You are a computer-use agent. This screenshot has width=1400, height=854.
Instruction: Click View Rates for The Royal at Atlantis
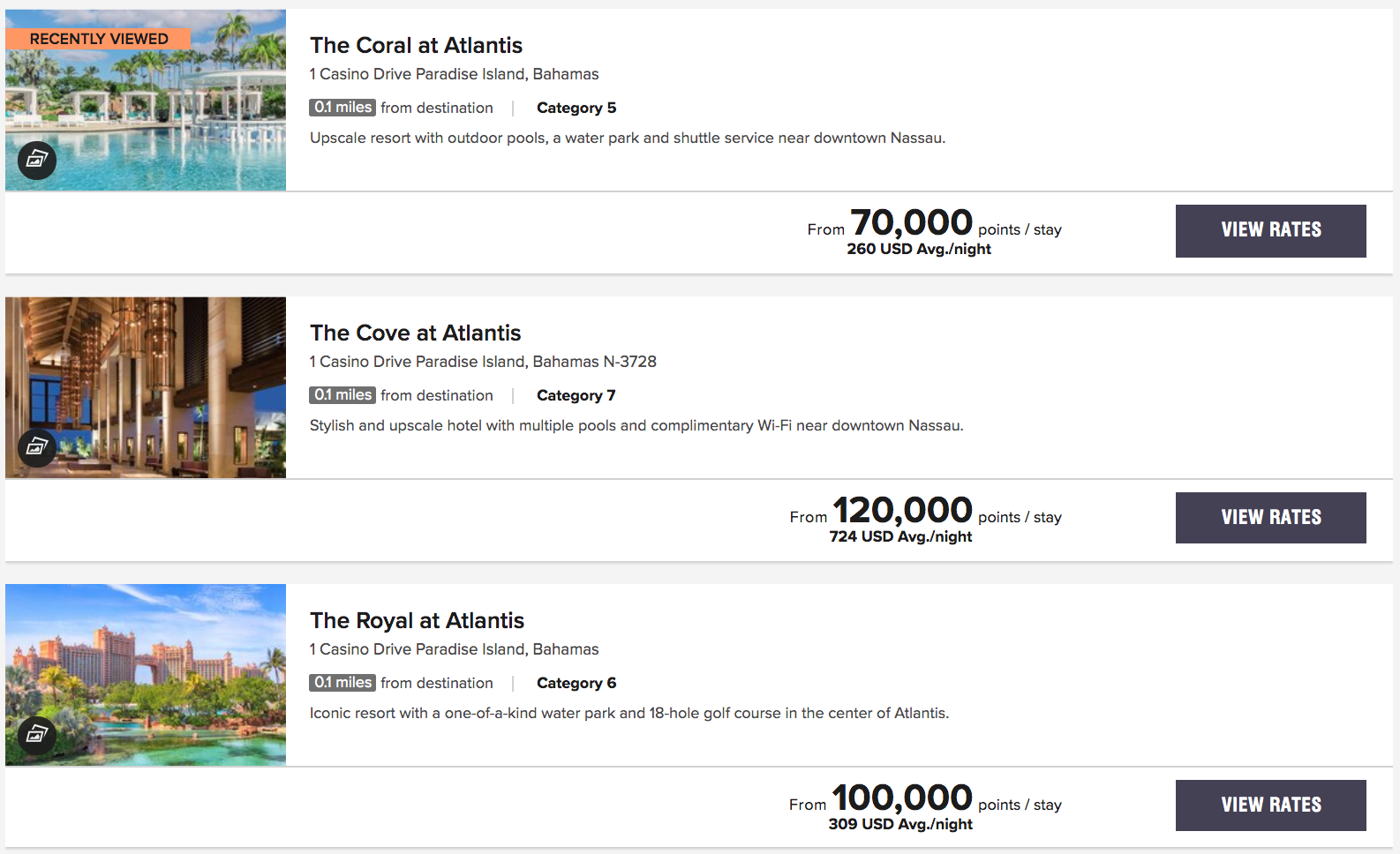(x=1270, y=805)
